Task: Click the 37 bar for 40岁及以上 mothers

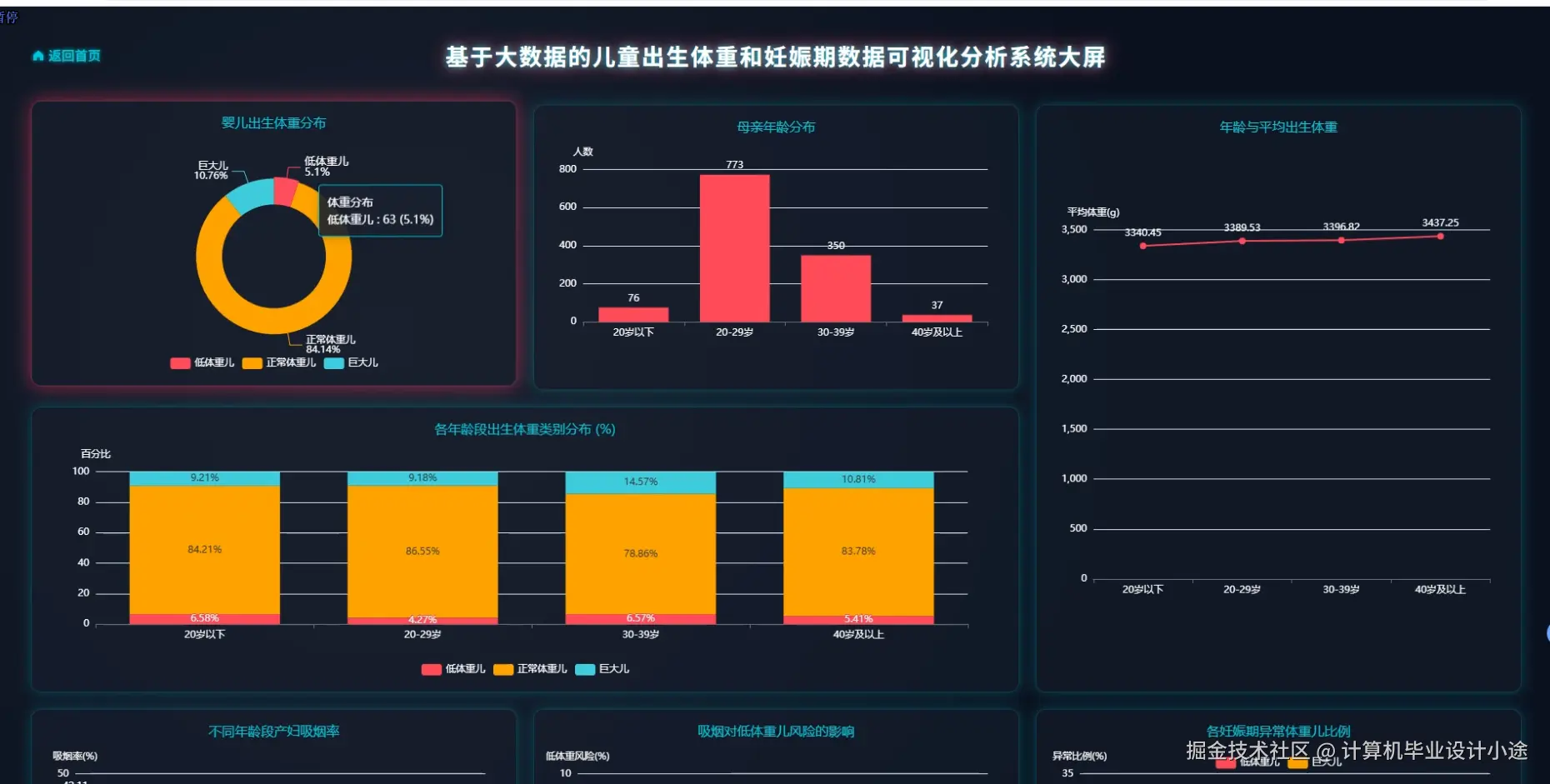Action: coord(937,318)
